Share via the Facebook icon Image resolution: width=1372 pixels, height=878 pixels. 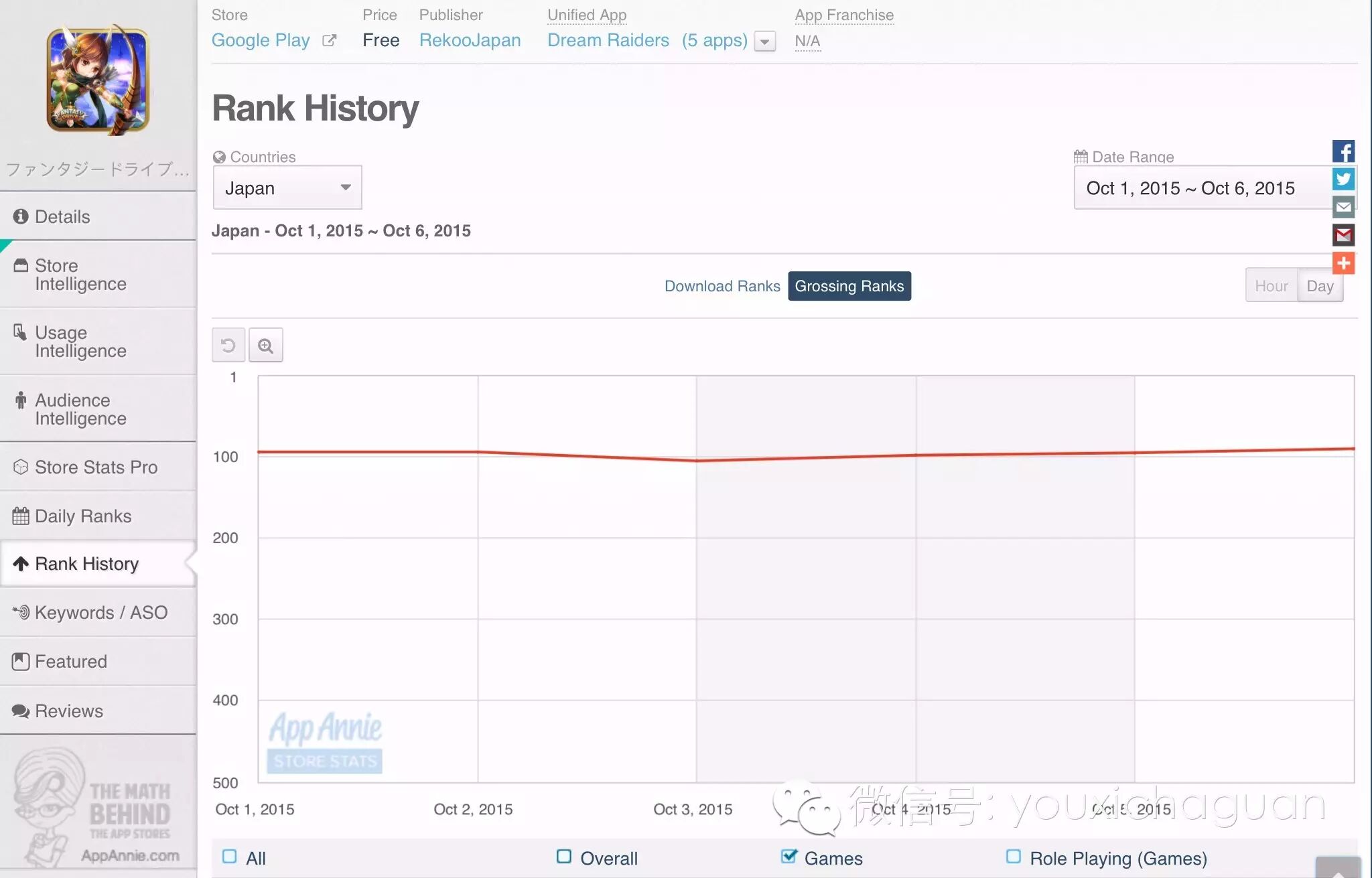coord(1343,151)
